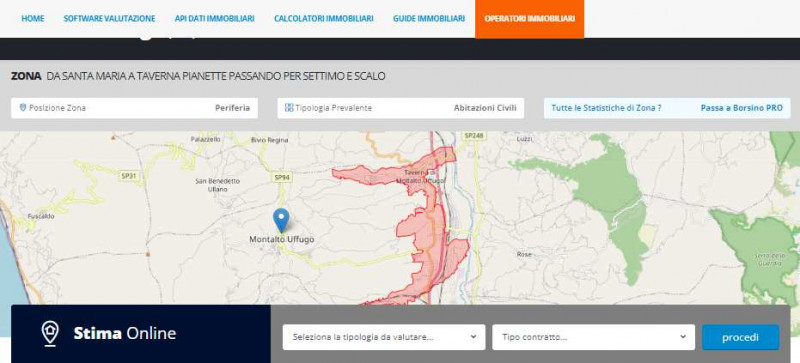Follow the 'Passa a Borsino PRO' link

741,108
